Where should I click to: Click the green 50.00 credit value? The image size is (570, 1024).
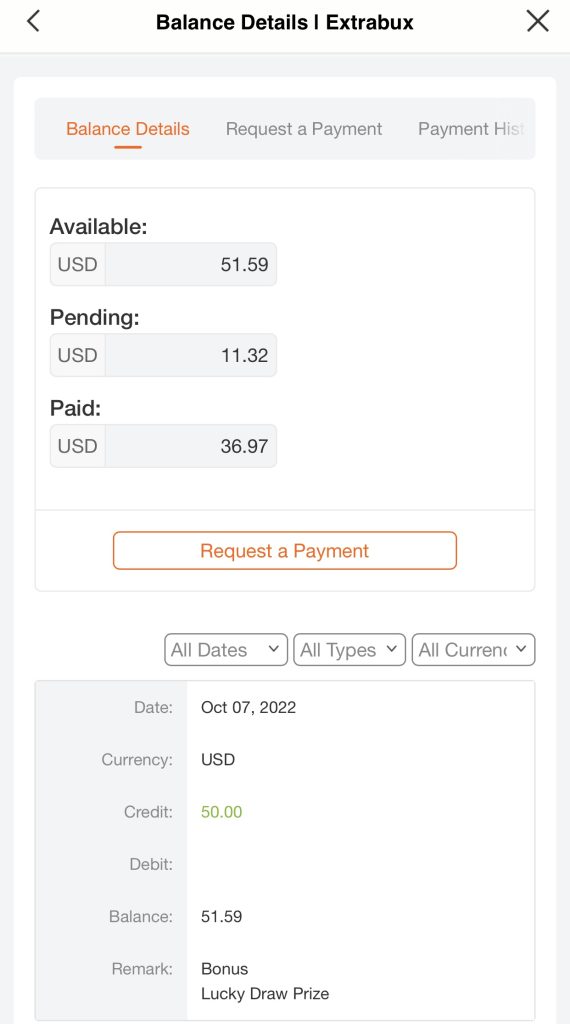click(x=221, y=812)
